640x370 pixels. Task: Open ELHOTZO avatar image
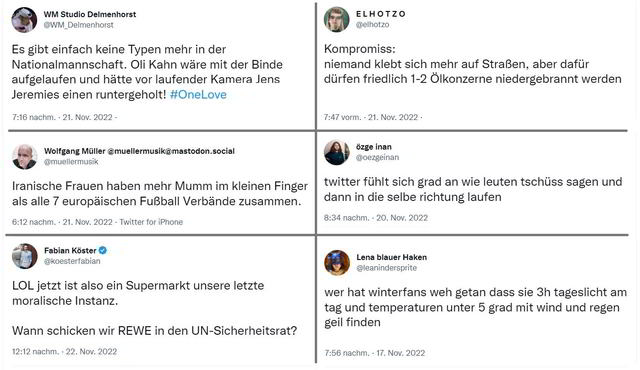pyautogui.click(x=337, y=19)
